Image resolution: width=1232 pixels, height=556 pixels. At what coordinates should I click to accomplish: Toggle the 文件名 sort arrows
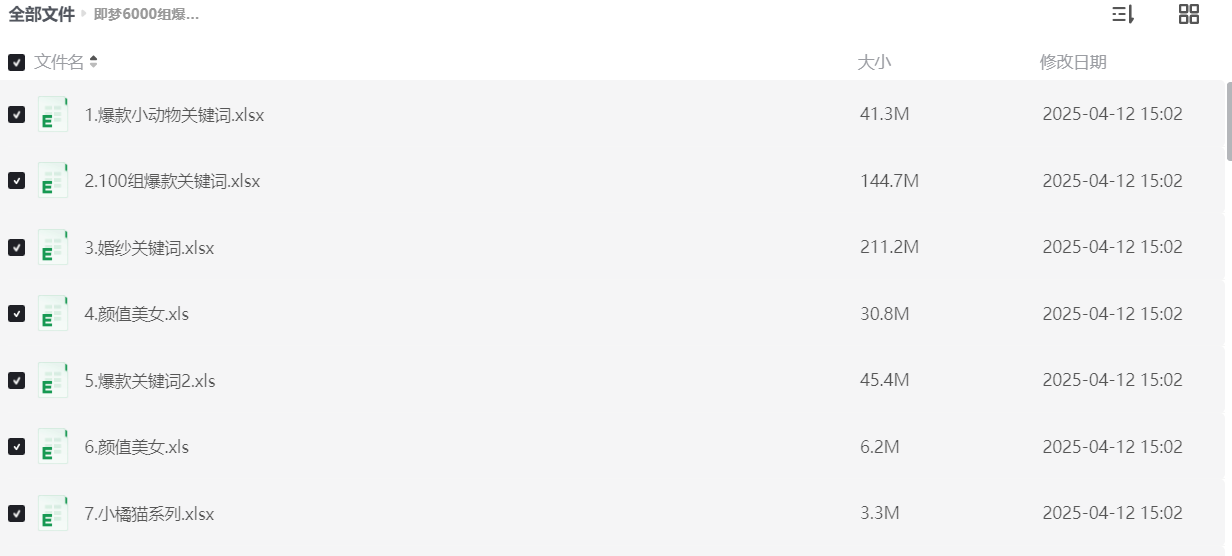coord(94,62)
